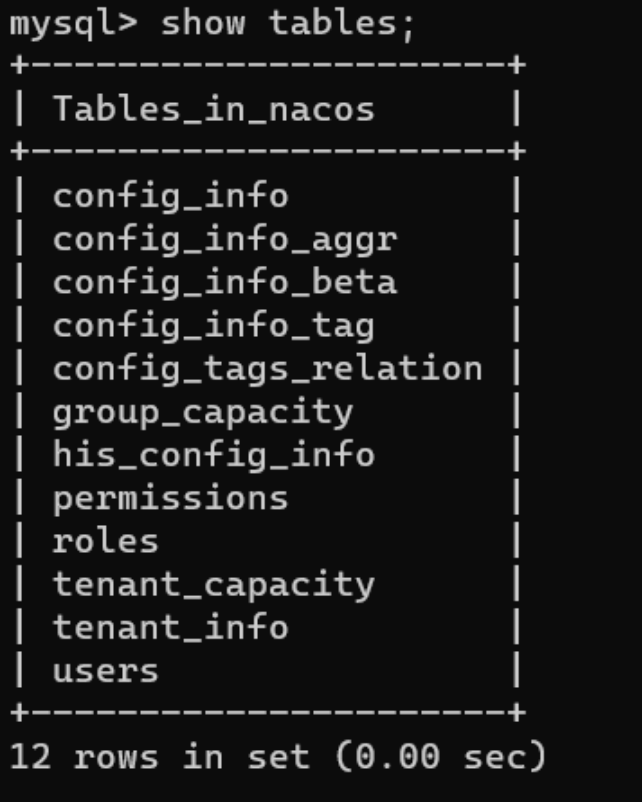Select config_info_beta in the results
Screen dimensions: 642x802
(x=225, y=282)
